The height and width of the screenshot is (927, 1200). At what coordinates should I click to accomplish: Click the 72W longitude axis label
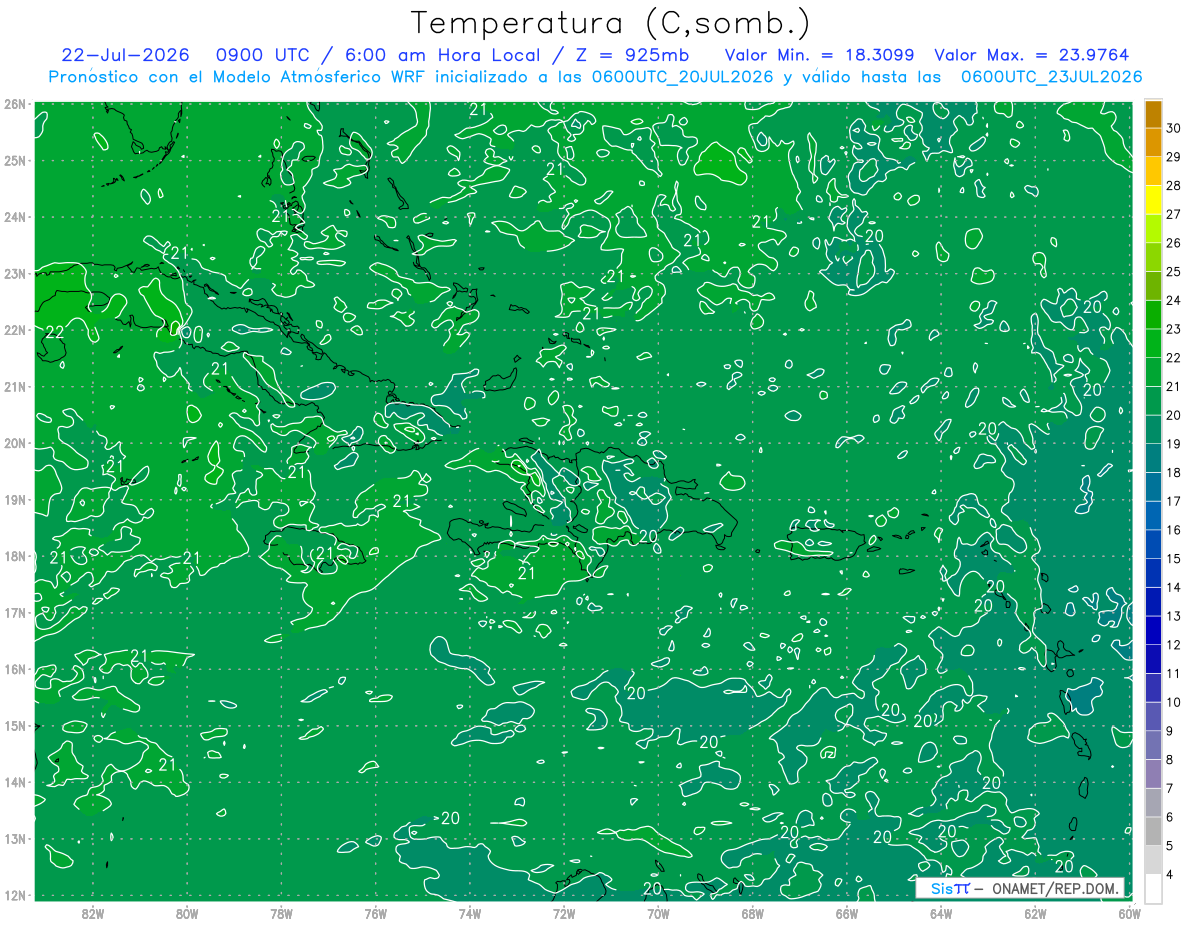pyautogui.click(x=564, y=914)
